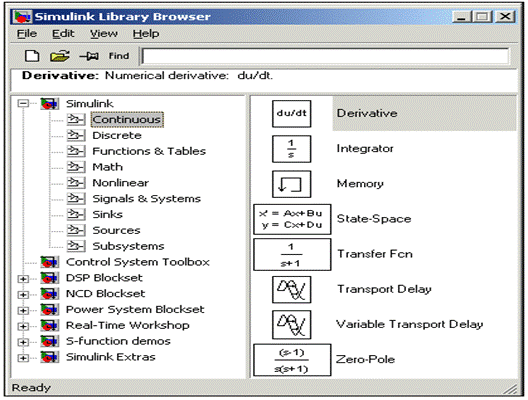Click the Discrete library icon
The image size is (528, 400).
tap(76, 135)
